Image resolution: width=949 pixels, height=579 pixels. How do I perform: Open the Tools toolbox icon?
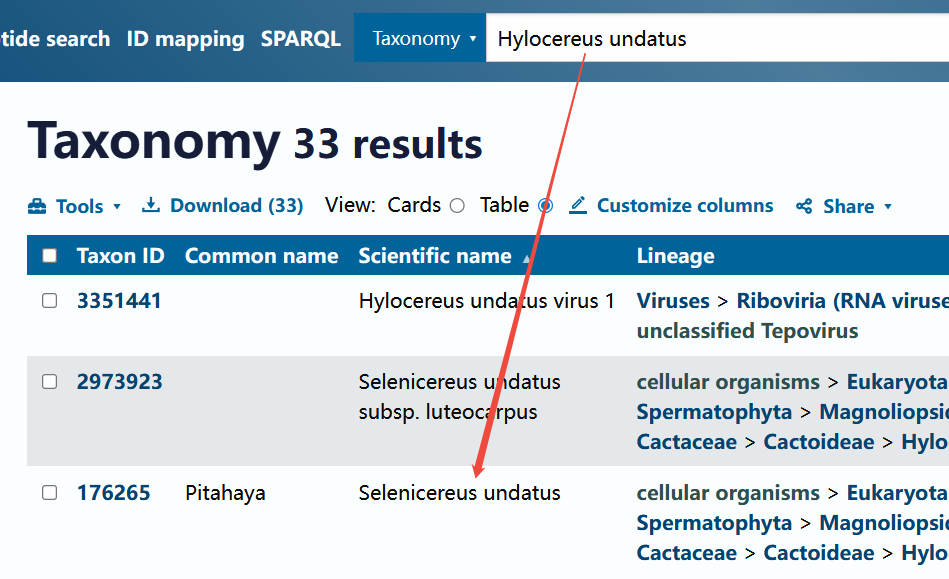point(37,206)
